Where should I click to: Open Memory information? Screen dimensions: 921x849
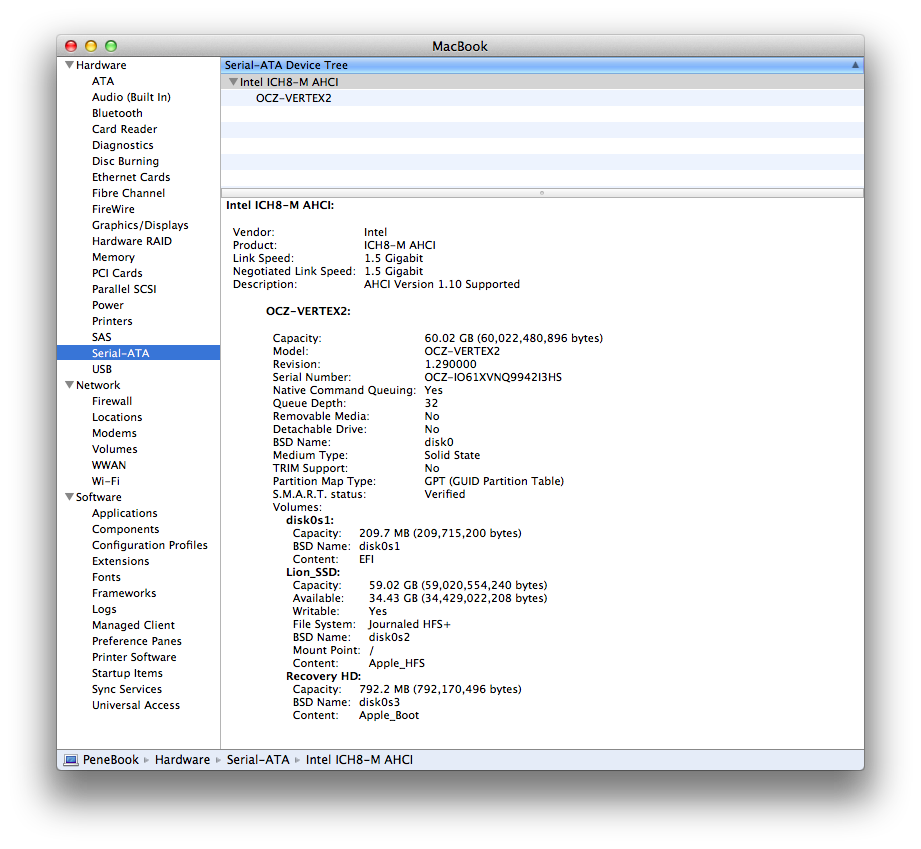coord(113,257)
